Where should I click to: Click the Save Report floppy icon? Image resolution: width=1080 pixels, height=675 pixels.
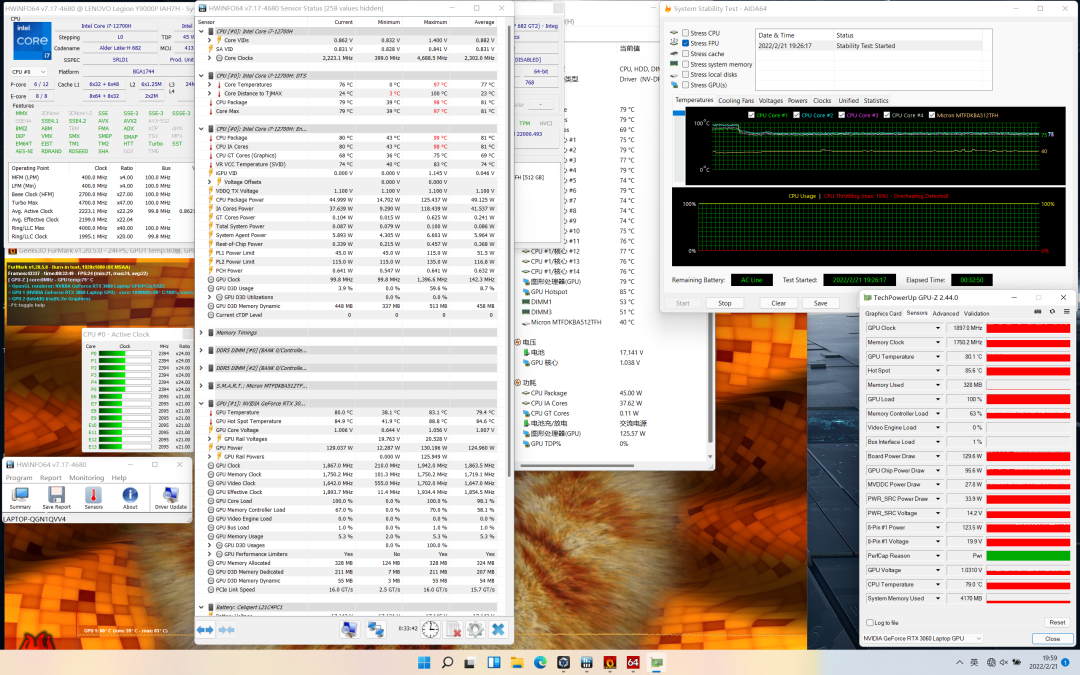[56, 496]
